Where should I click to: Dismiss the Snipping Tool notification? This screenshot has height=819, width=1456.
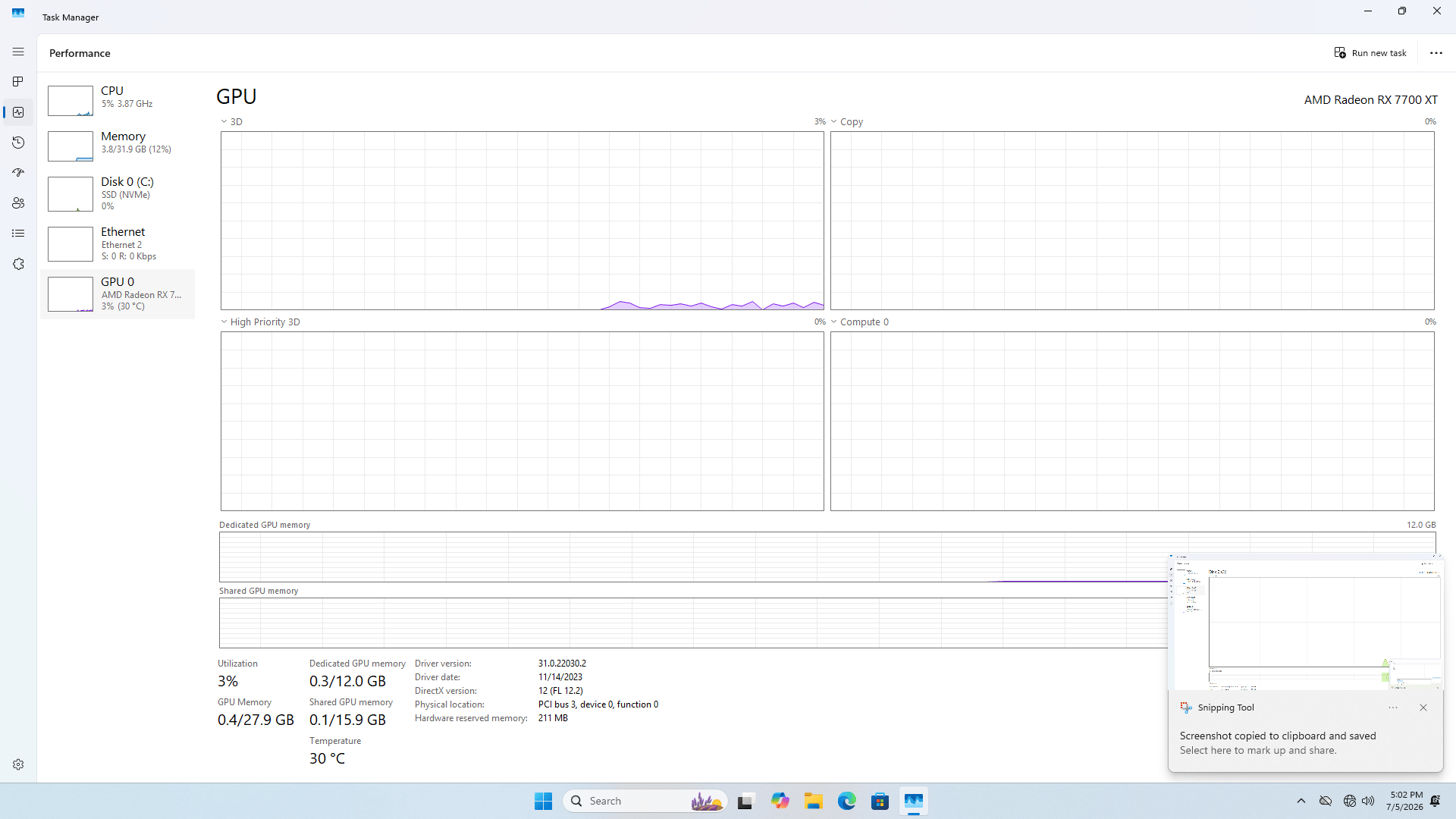click(x=1423, y=708)
